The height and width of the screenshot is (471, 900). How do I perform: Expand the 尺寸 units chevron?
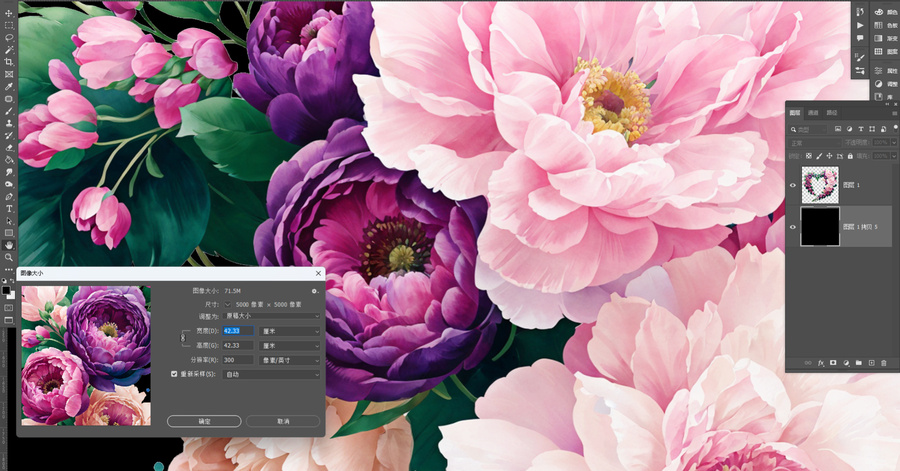pos(228,304)
